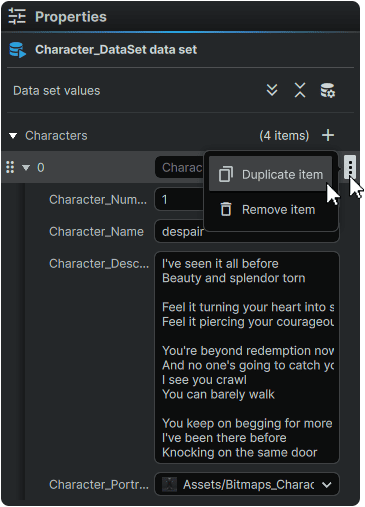Click the Properties panel sliders icon
Screen dimensions: 365x507
tap(17, 16)
